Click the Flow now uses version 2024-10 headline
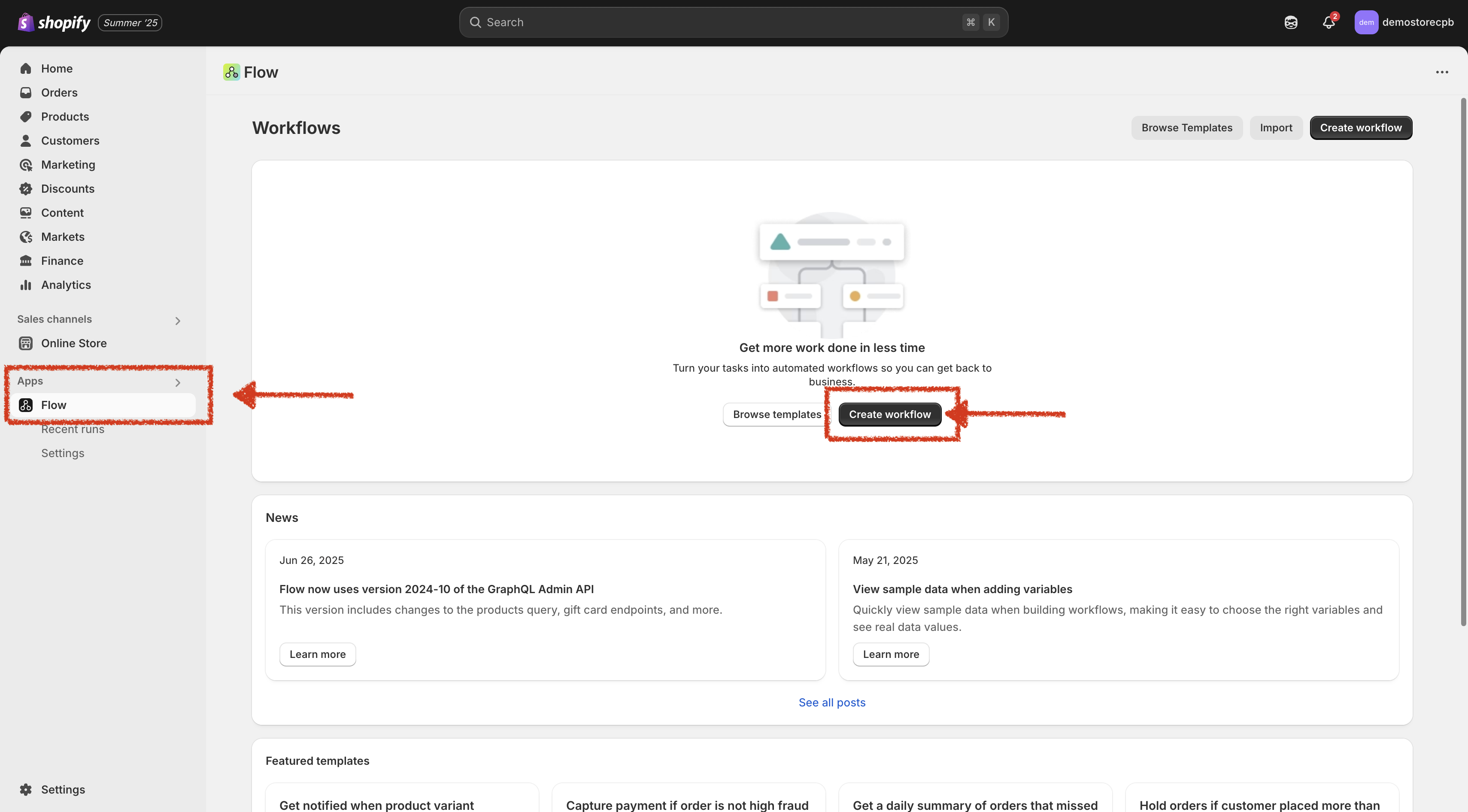The image size is (1468, 812). coord(437,589)
